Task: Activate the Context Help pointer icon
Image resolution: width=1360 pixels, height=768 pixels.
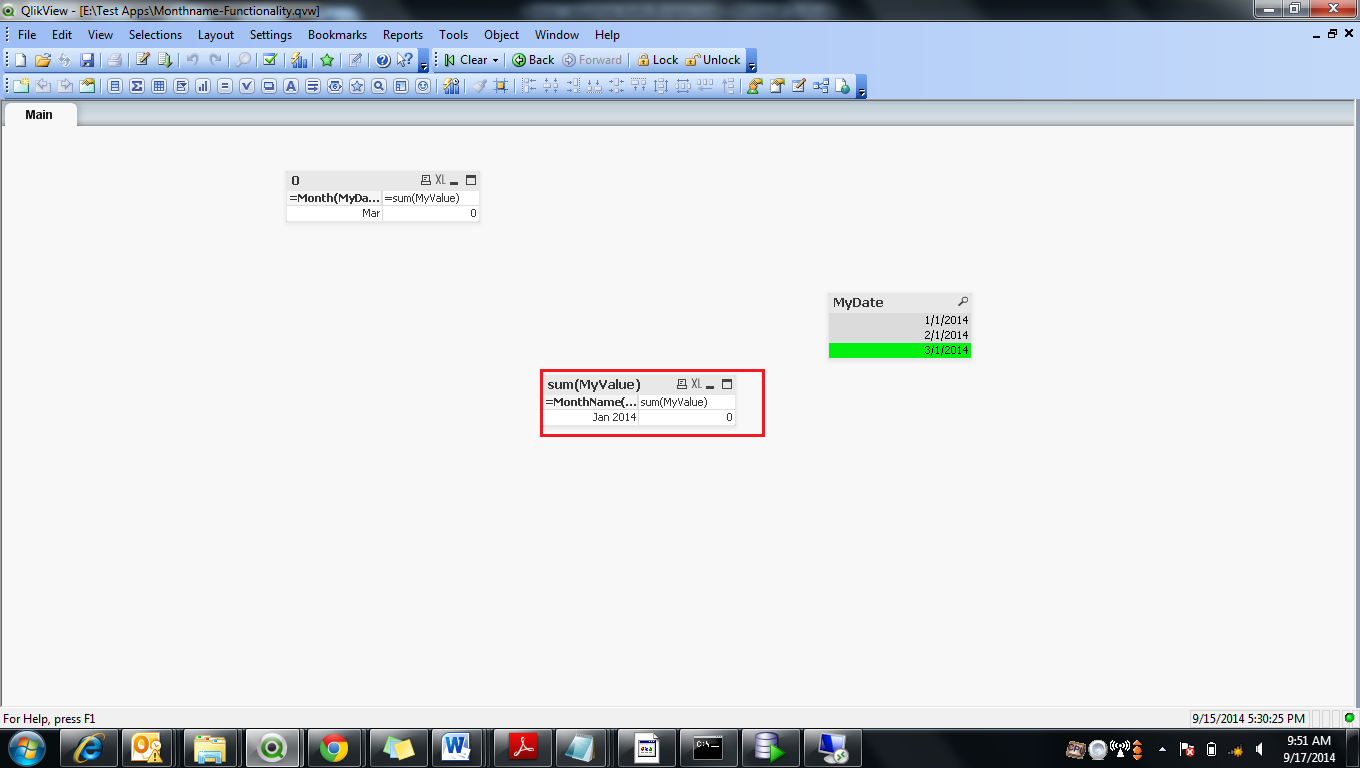Action: coord(405,60)
